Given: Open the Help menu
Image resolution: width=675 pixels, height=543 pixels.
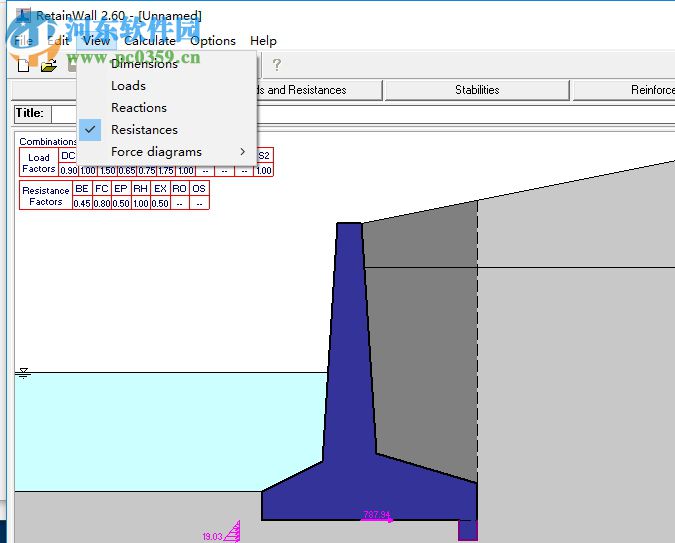Looking at the screenshot, I should (263, 41).
